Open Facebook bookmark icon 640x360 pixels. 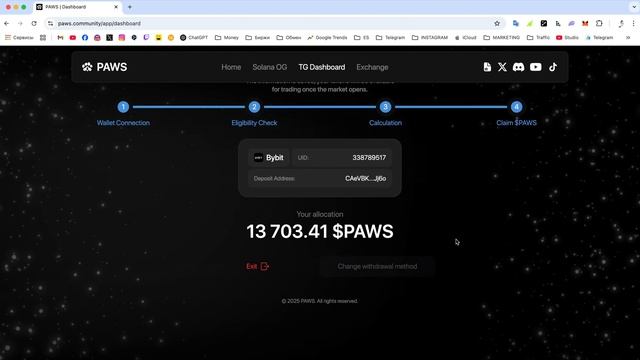[x=85, y=38]
